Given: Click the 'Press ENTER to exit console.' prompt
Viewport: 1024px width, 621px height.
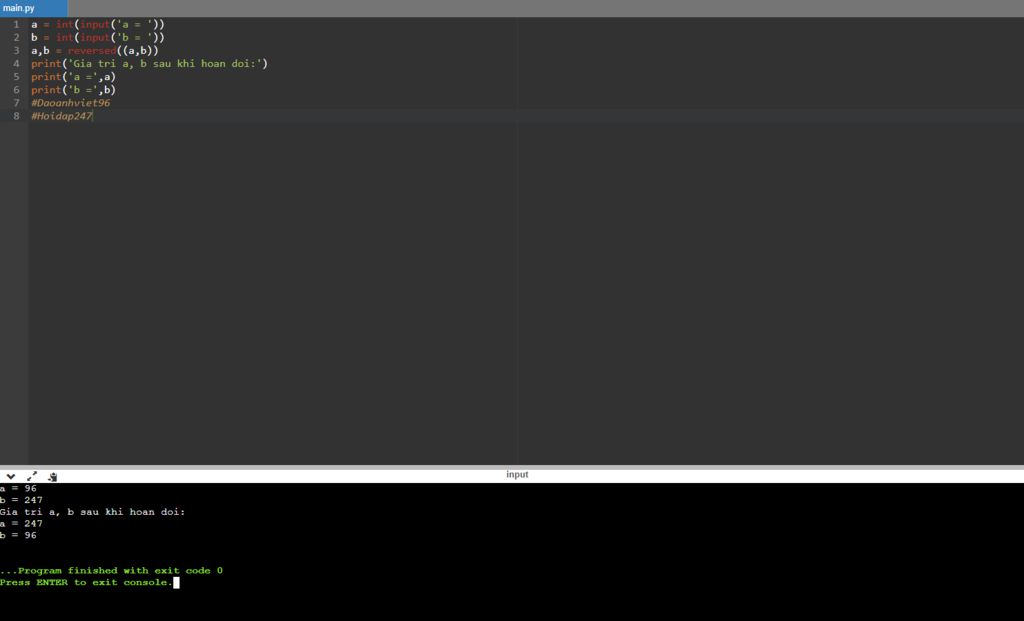Looking at the screenshot, I should tap(86, 582).
